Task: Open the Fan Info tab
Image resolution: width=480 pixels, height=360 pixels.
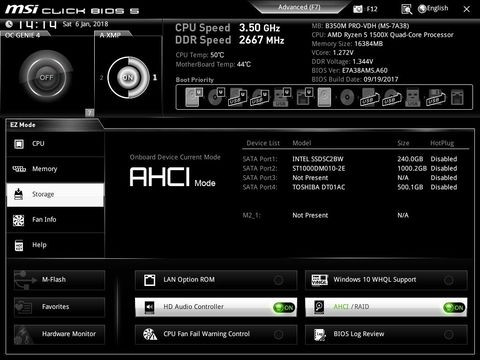Action: coord(55,220)
